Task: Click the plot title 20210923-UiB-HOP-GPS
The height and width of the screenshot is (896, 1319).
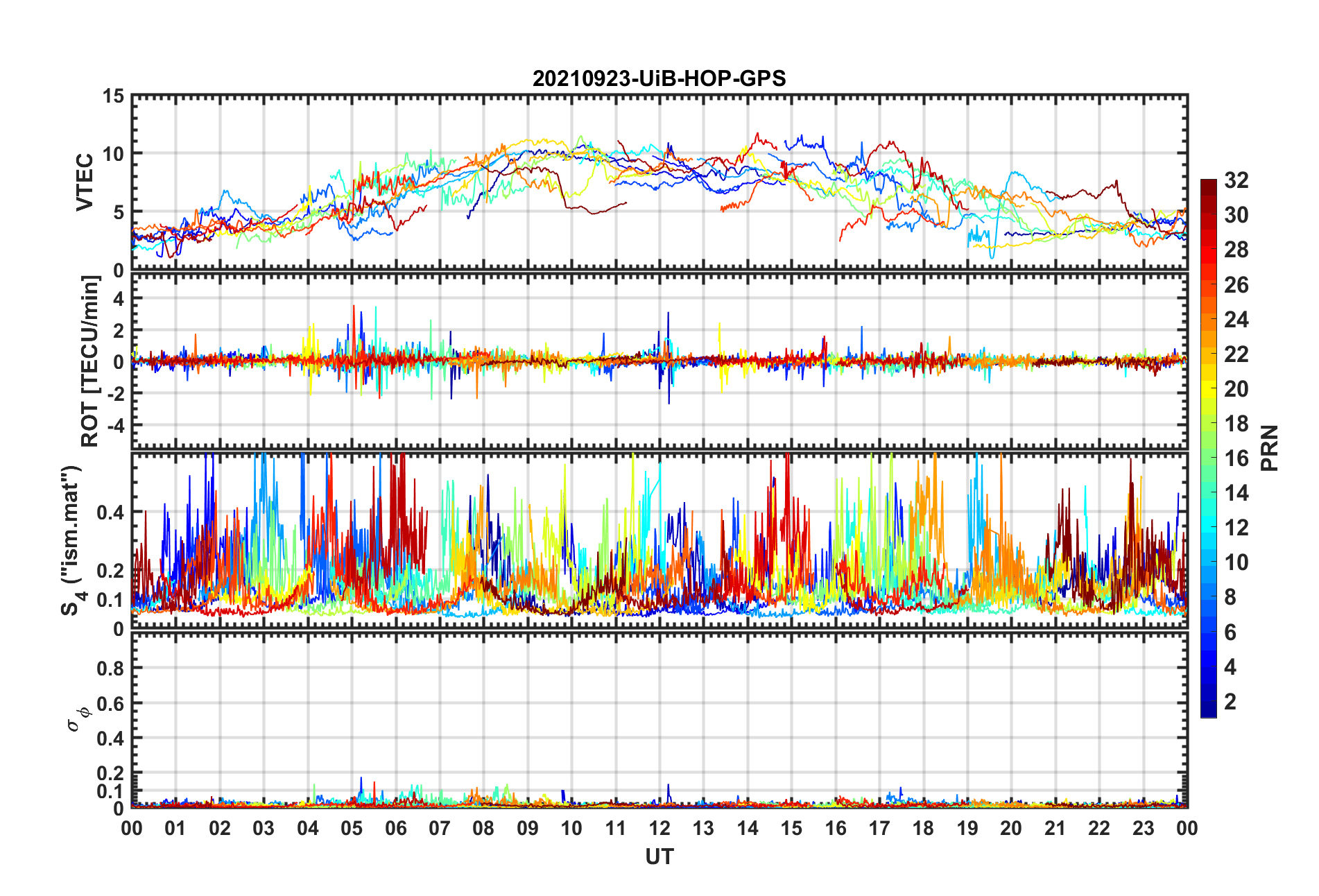Action: tap(659, 78)
